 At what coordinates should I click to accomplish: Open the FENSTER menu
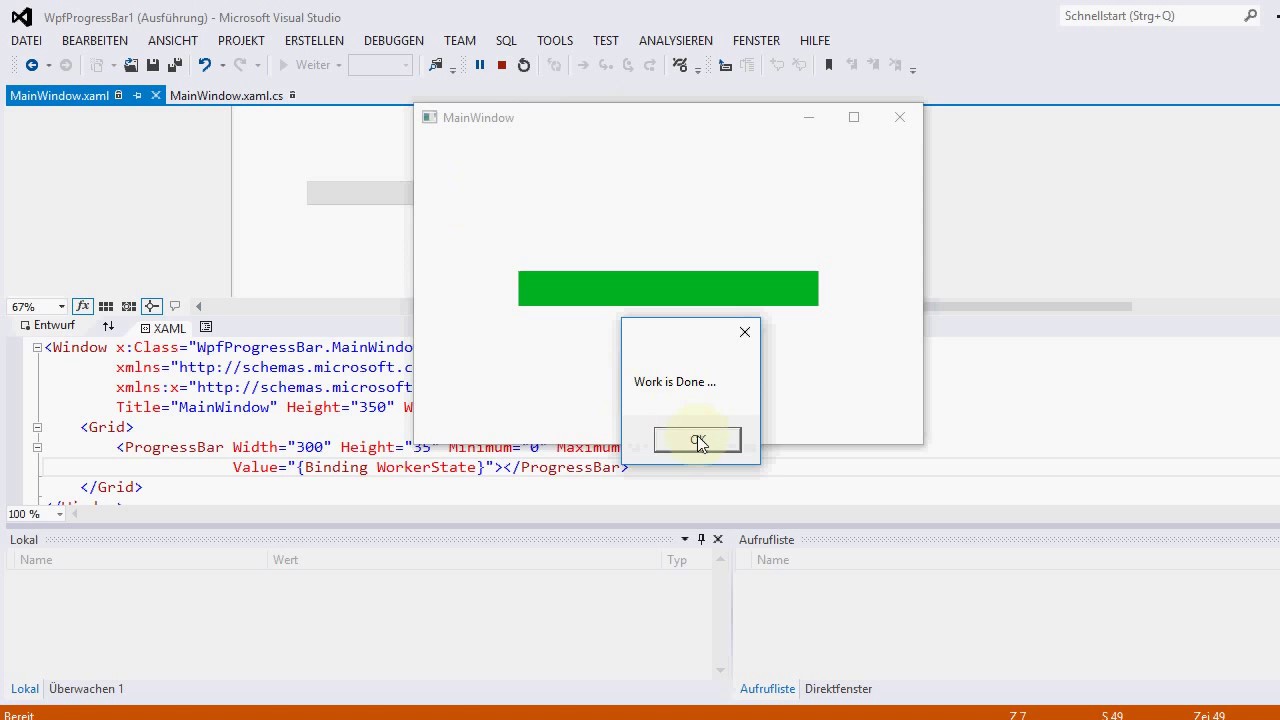(756, 41)
